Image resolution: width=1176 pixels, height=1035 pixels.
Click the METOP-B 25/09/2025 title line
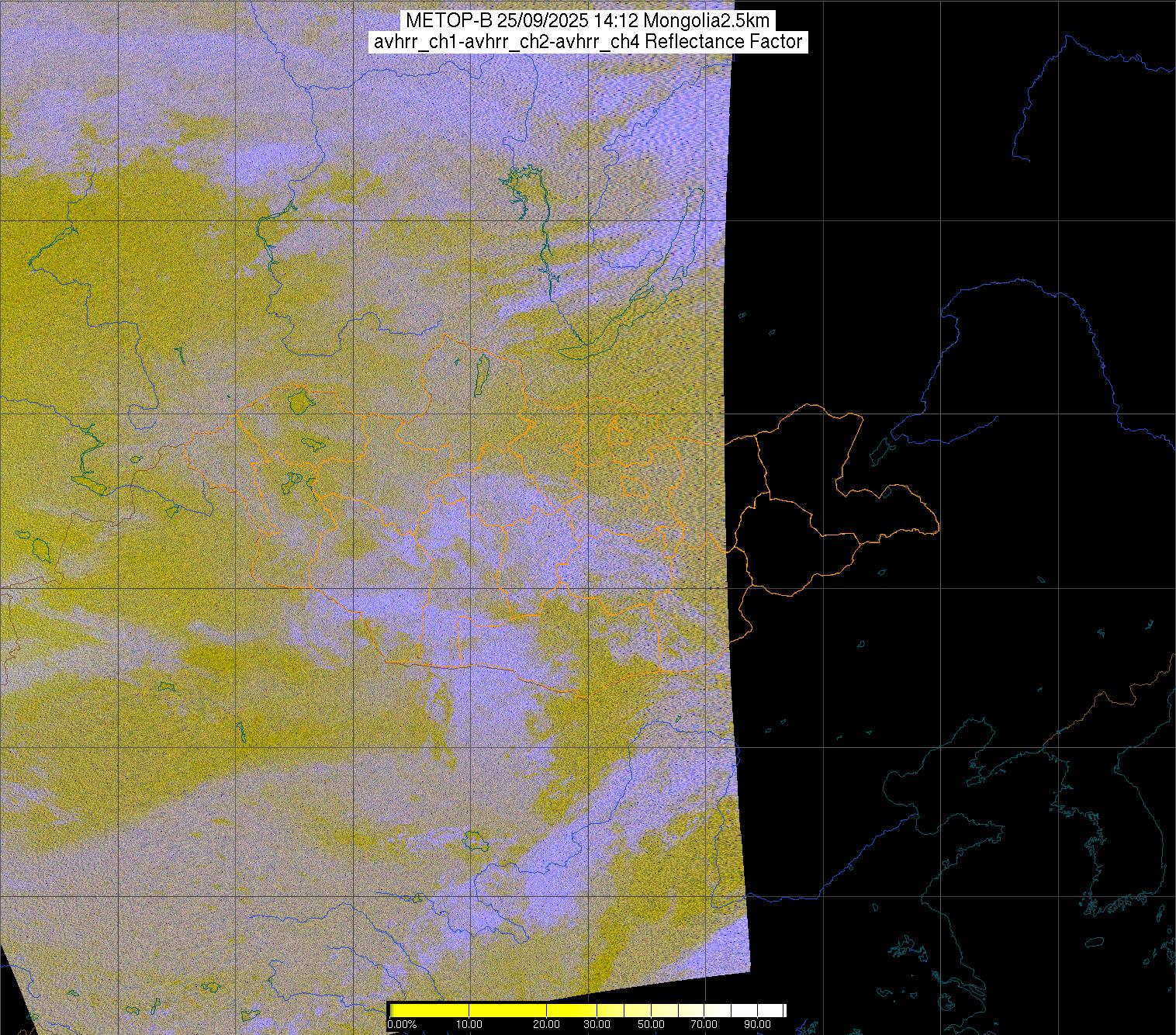point(587,20)
